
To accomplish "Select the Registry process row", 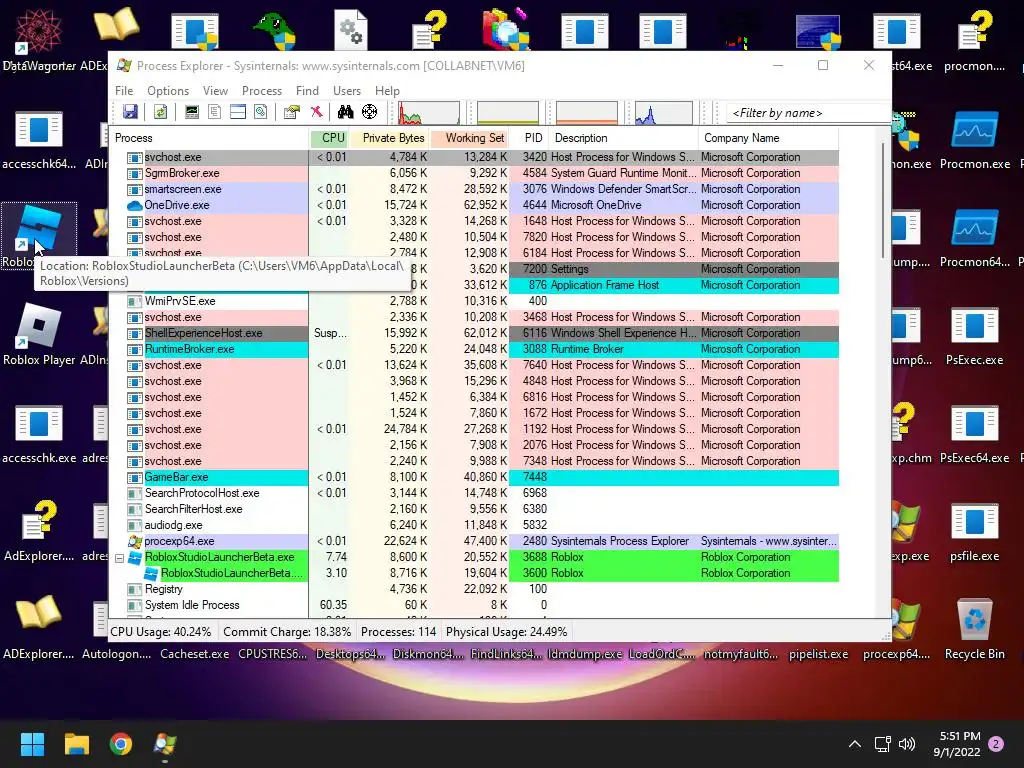I will coord(474,589).
